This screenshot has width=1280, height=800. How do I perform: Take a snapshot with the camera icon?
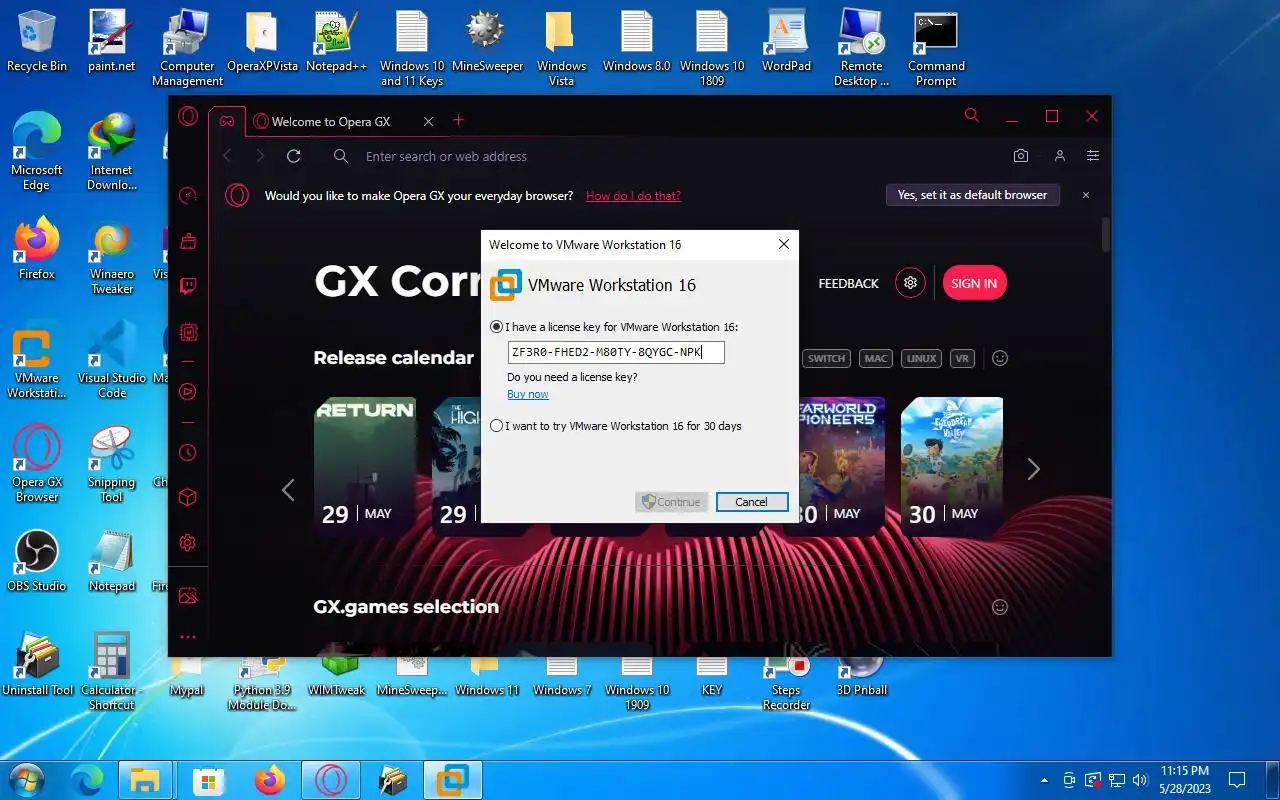click(1020, 156)
